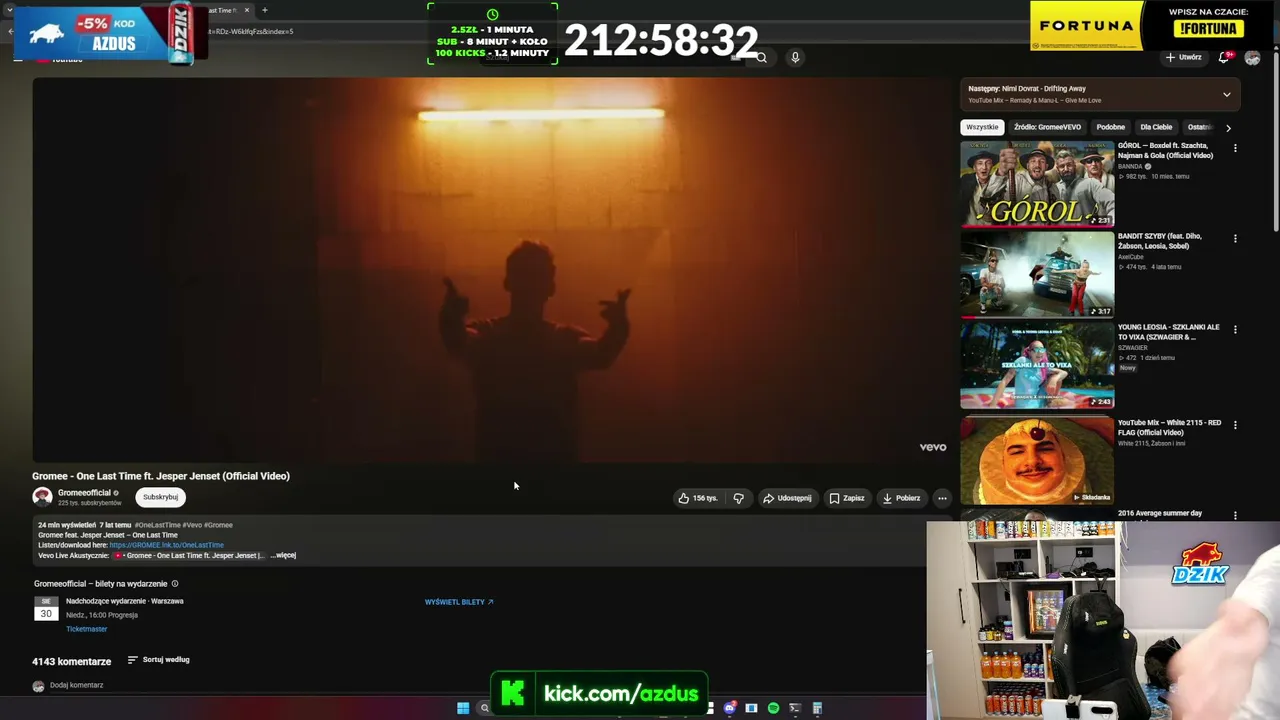
Task: Click the YouTube Mix White 2115 title
Action: pos(1170,427)
